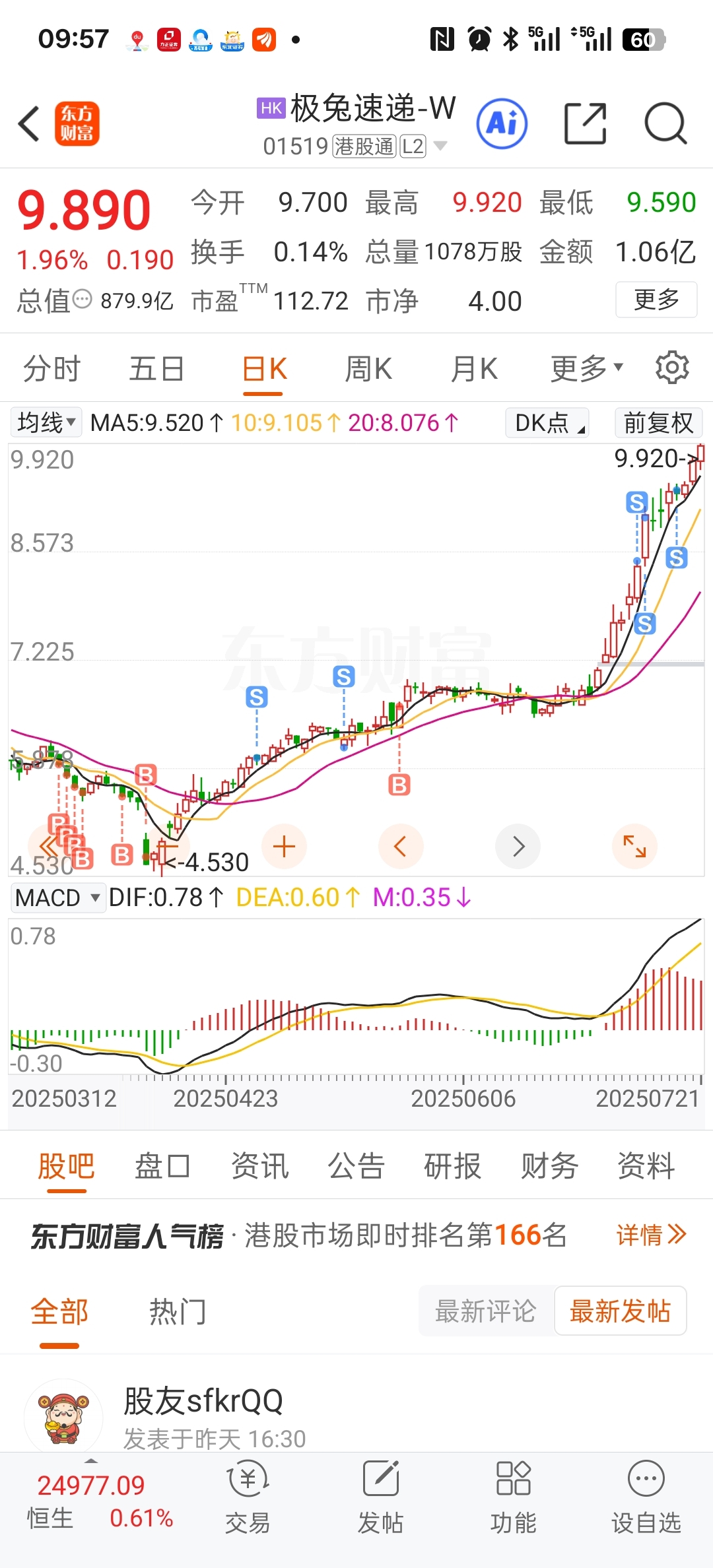The image size is (713, 1568).
Task: Tap the alarm status bar icon
Action: tap(479, 39)
